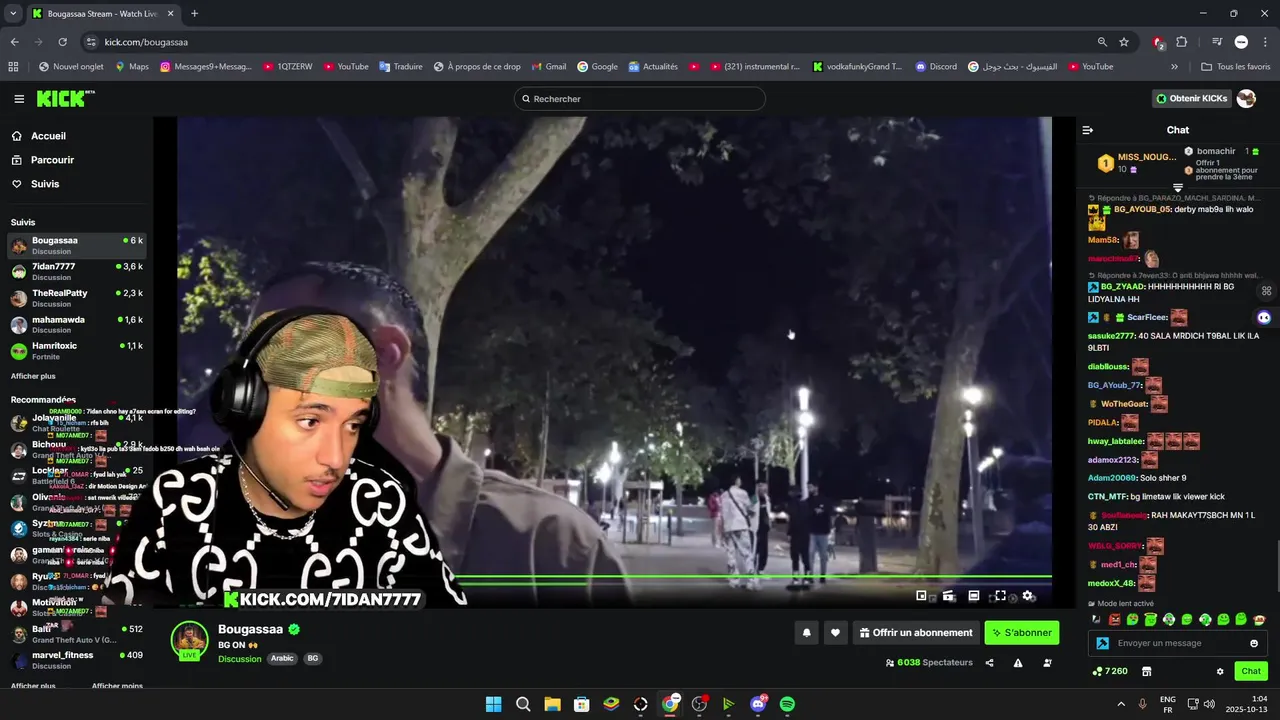The height and width of the screenshot is (720, 1280).
Task: Click BG_ZYAAD username in chat
Action: point(1122,287)
